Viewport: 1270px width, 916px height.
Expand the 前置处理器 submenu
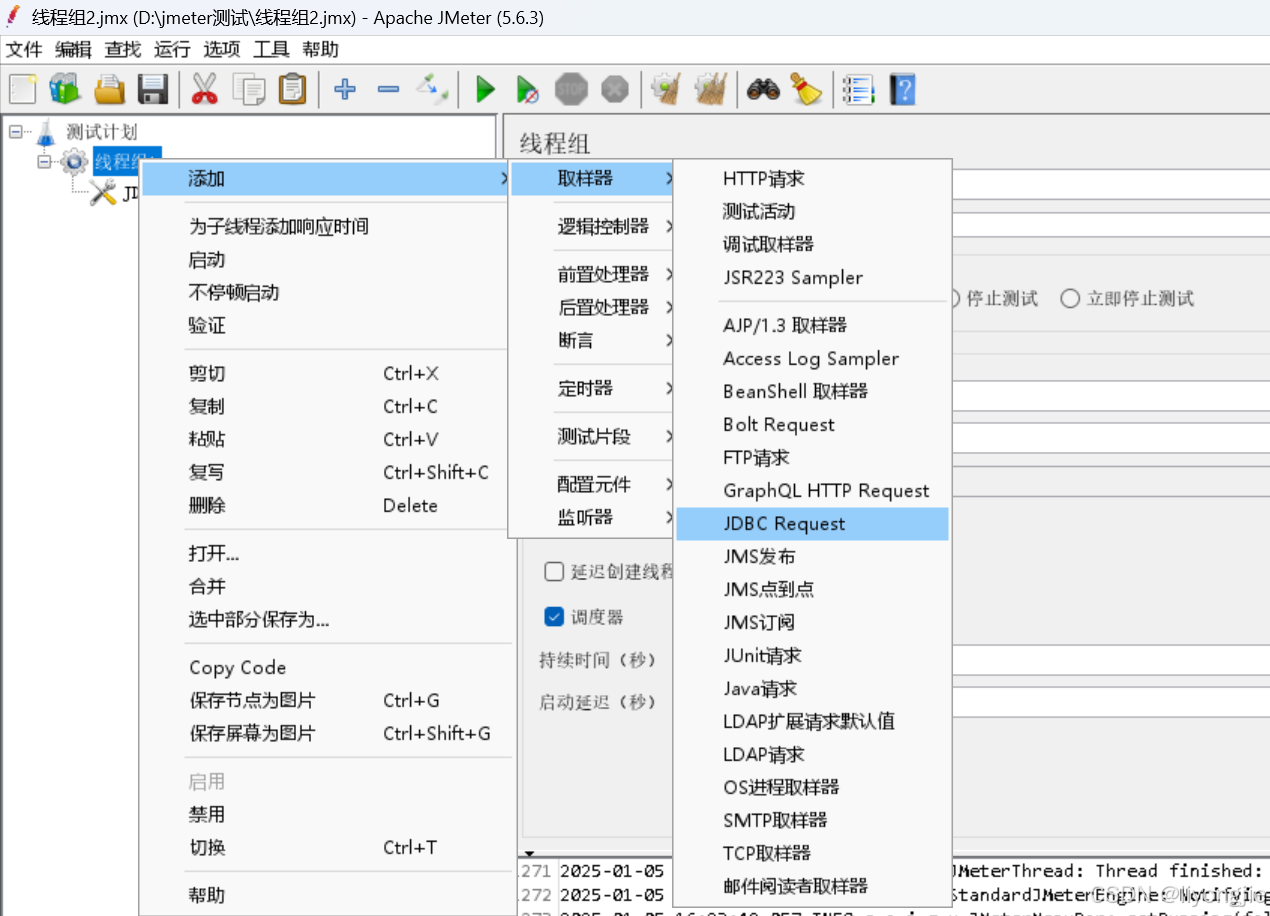[592, 274]
